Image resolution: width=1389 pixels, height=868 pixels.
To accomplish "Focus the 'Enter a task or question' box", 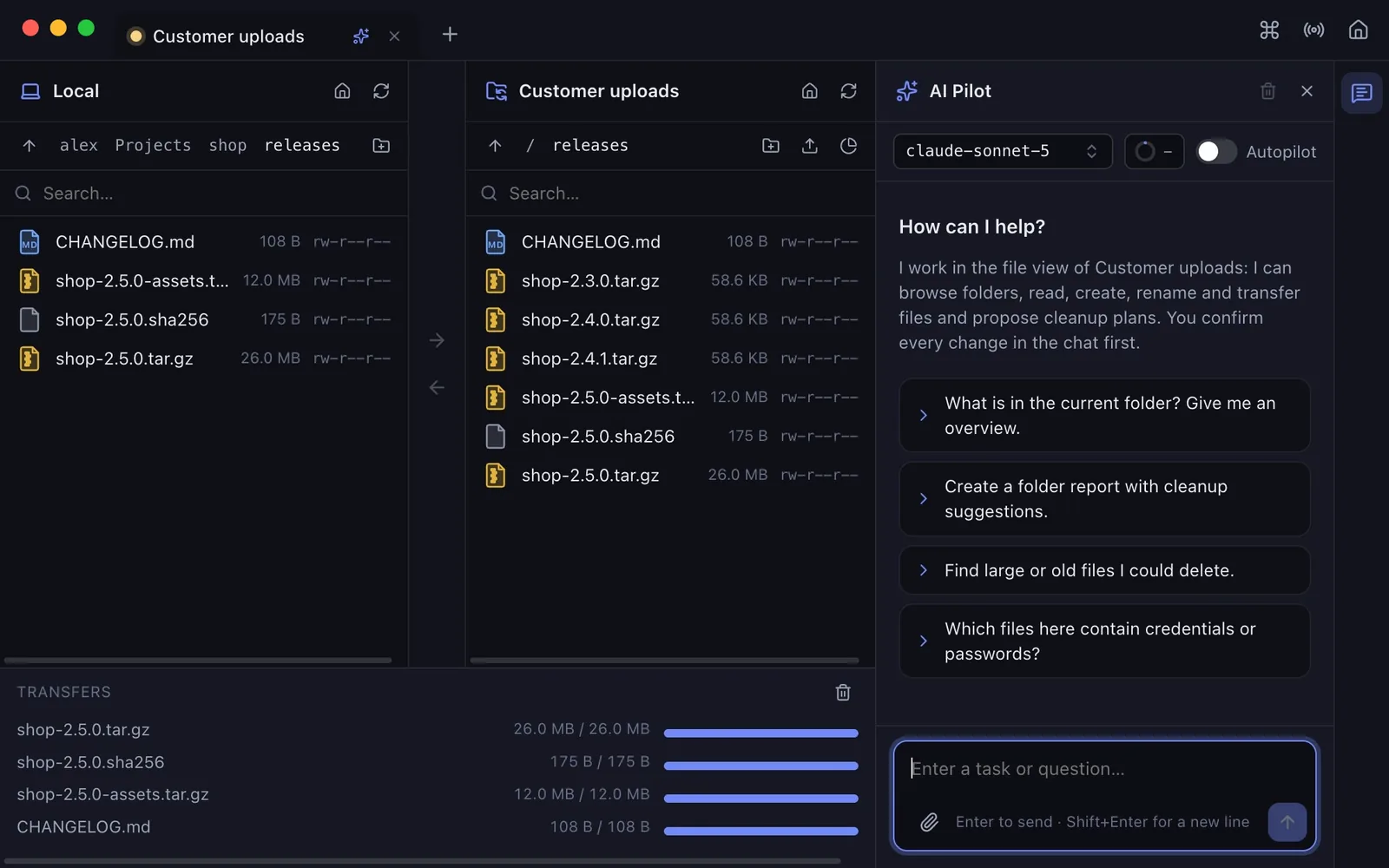I will tap(1104, 769).
